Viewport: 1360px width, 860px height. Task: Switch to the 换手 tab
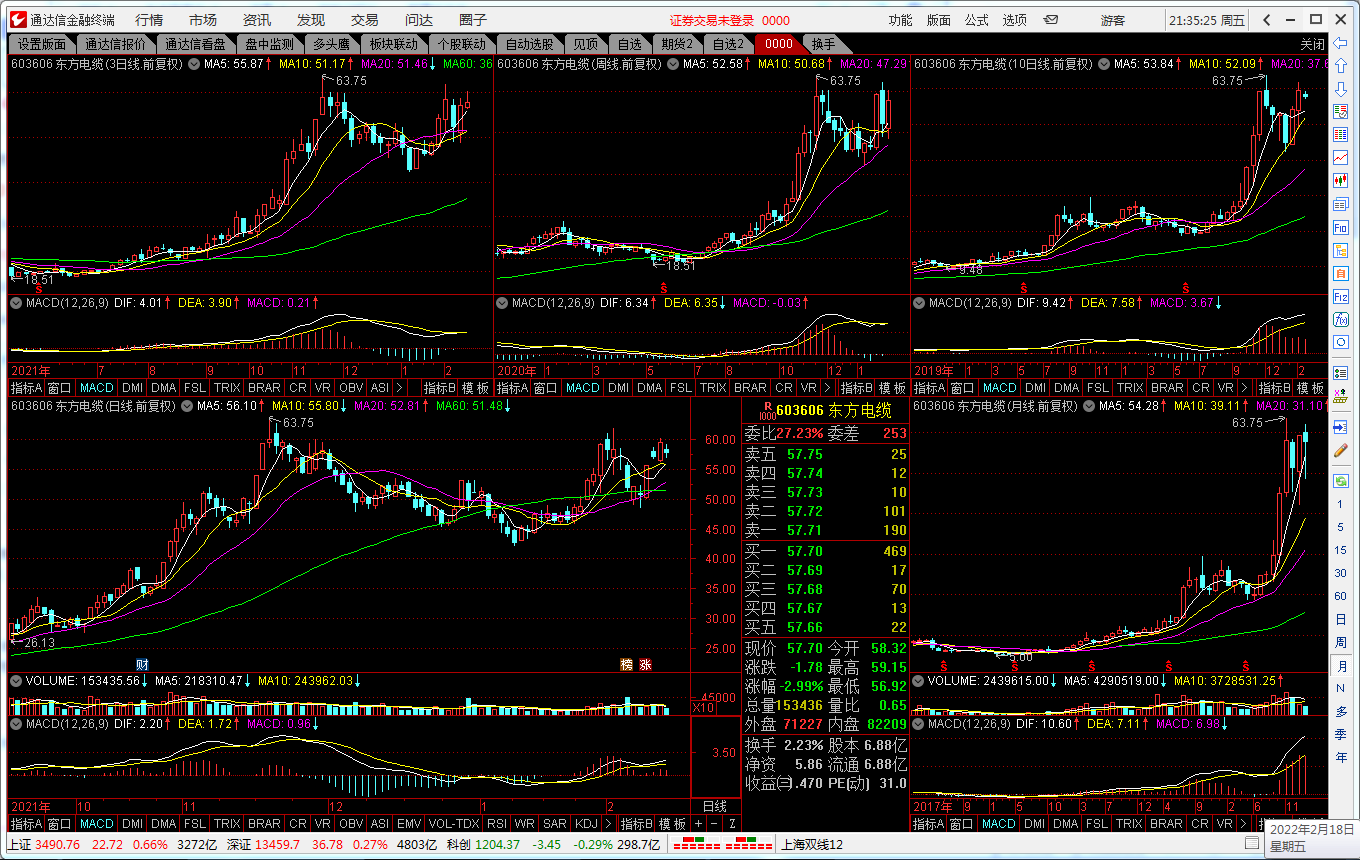pyautogui.click(x=823, y=44)
